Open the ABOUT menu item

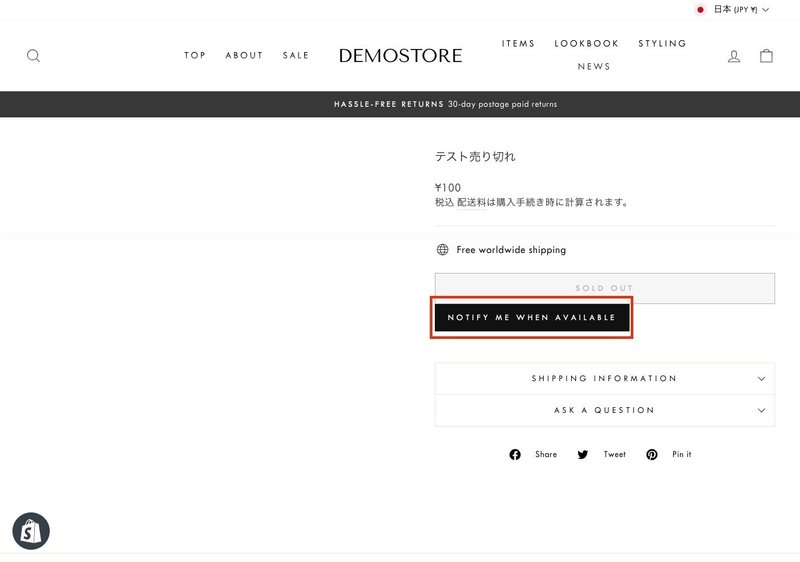click(244, 55)
